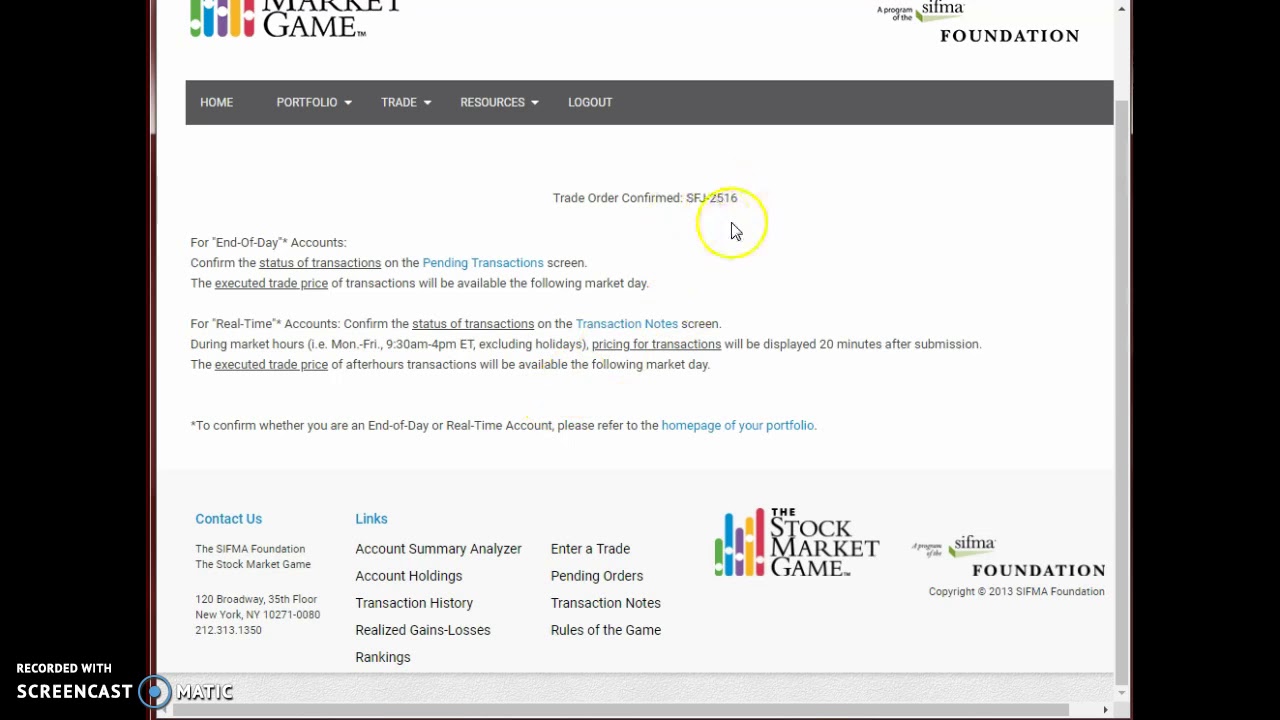This screenshot has height=720, width=1280.
Task: Click the scrollbar down arrow
Action: 1122,693
